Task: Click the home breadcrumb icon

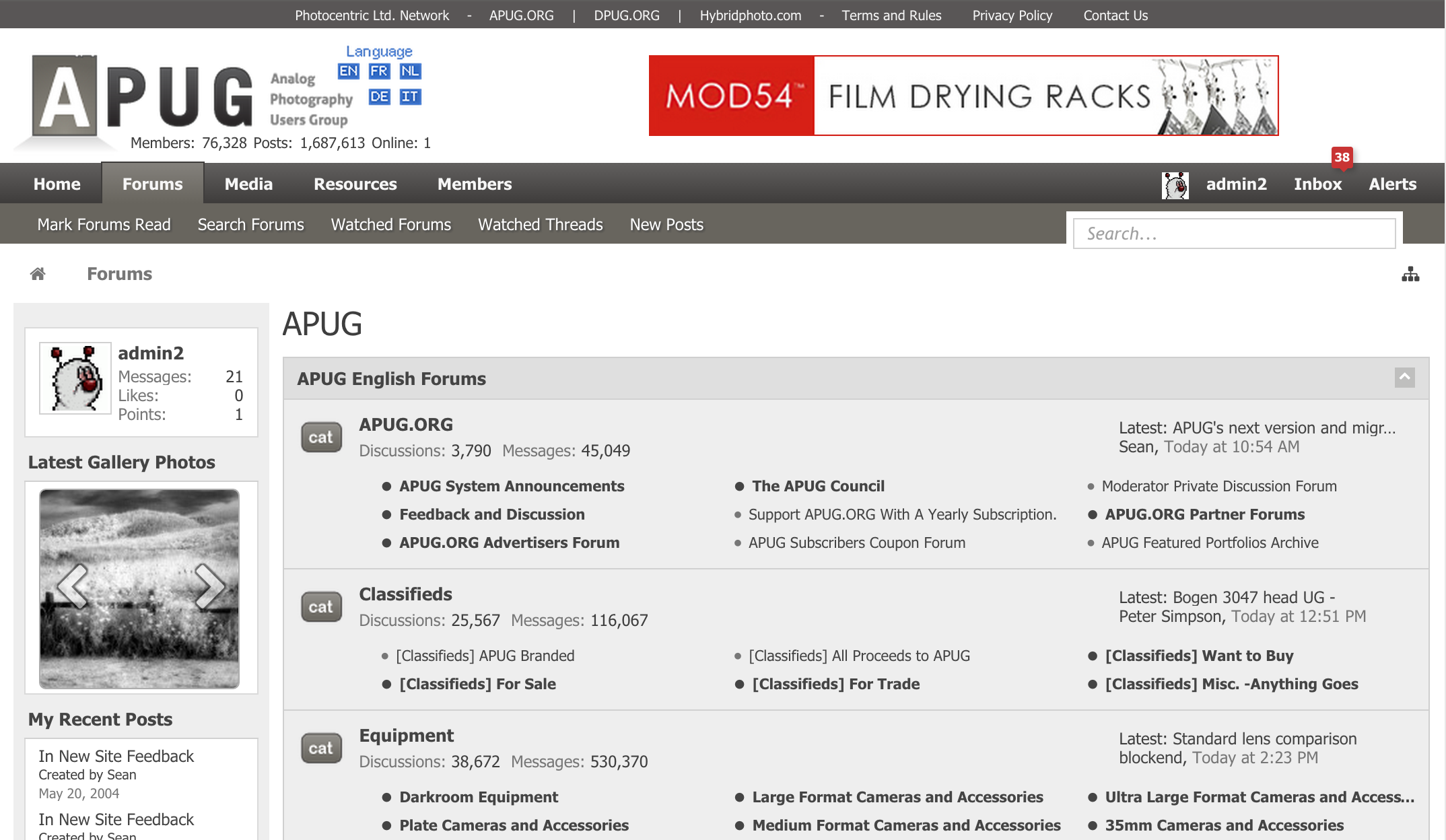Action: (x=38, y=274)
